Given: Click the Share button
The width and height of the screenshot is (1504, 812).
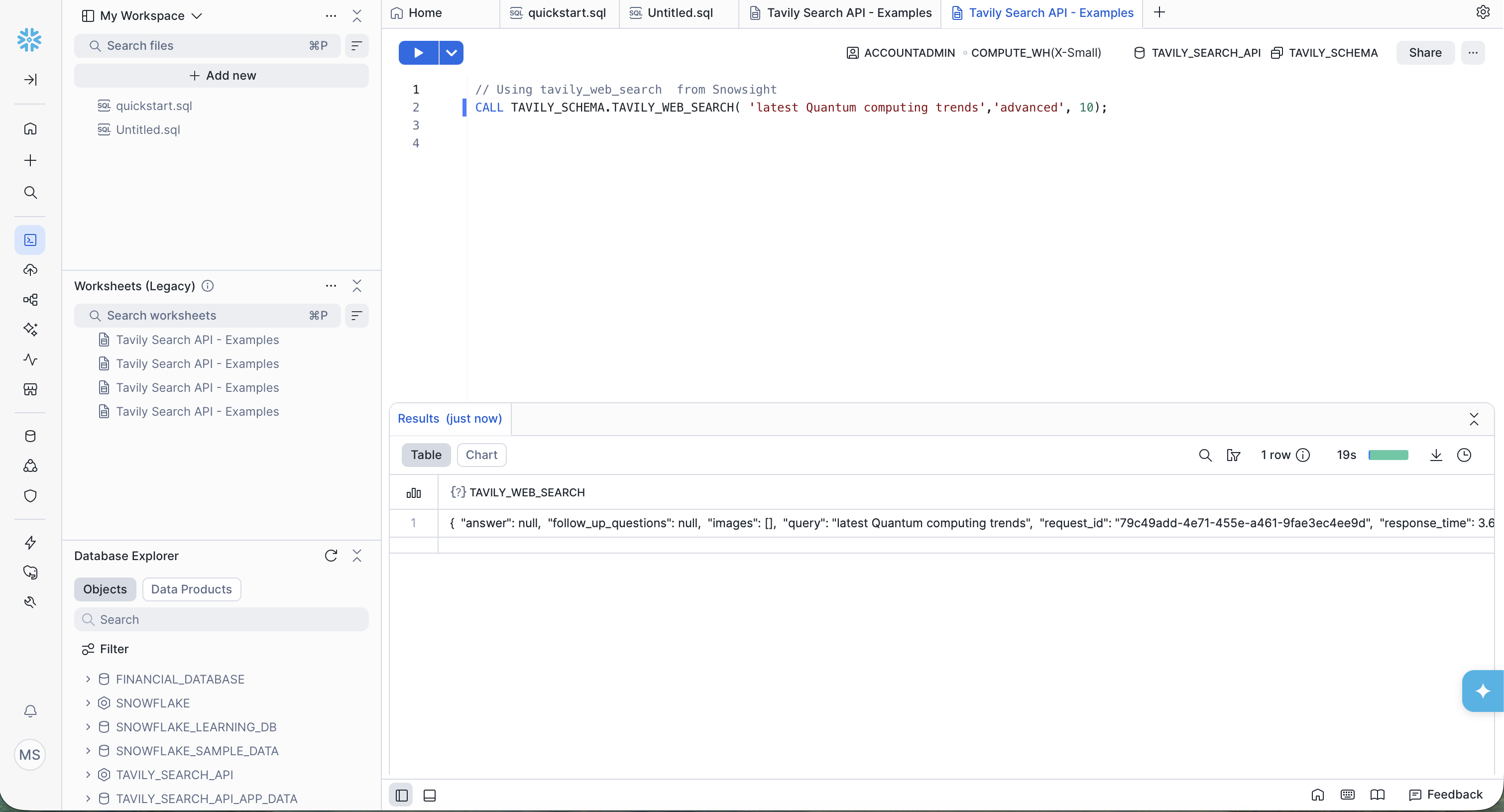Looking at the screenshot, I should coord(1425,53).
